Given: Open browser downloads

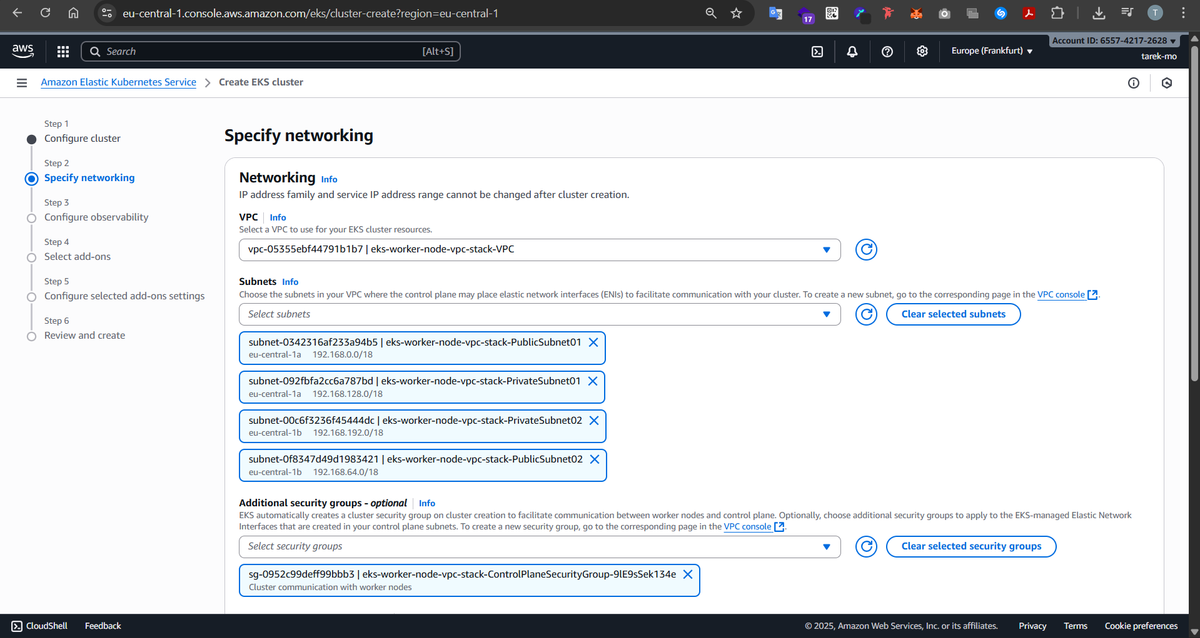Looking at the screenshot, I should [x=1098, y=13].
